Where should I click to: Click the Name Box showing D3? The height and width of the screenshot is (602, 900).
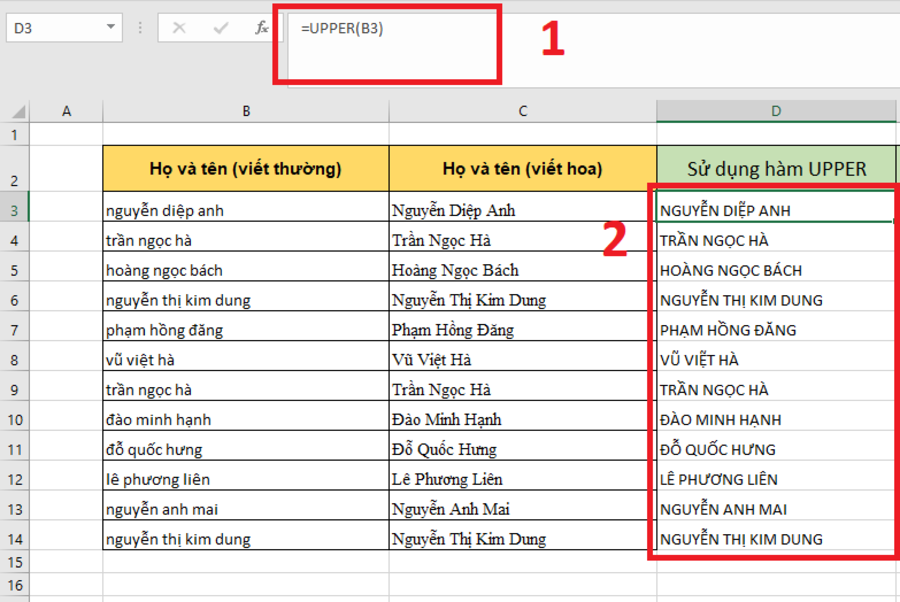point(64,28)
